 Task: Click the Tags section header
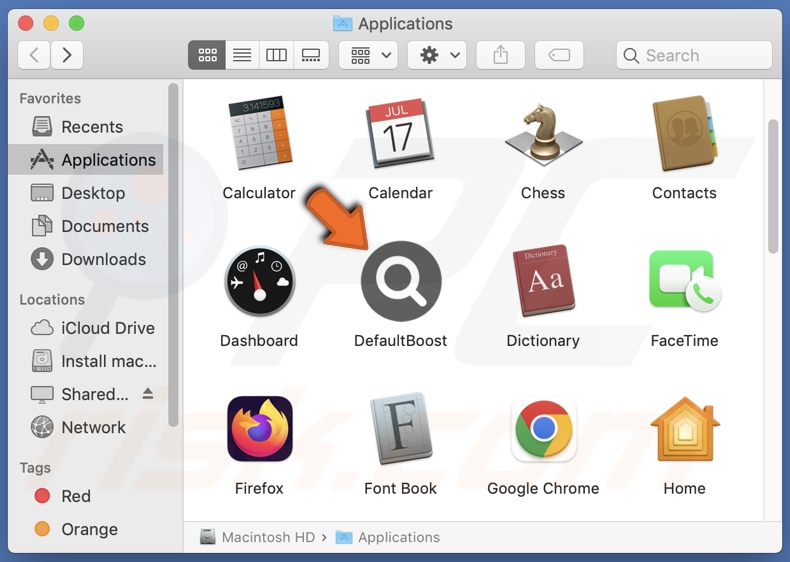point(35,468)
